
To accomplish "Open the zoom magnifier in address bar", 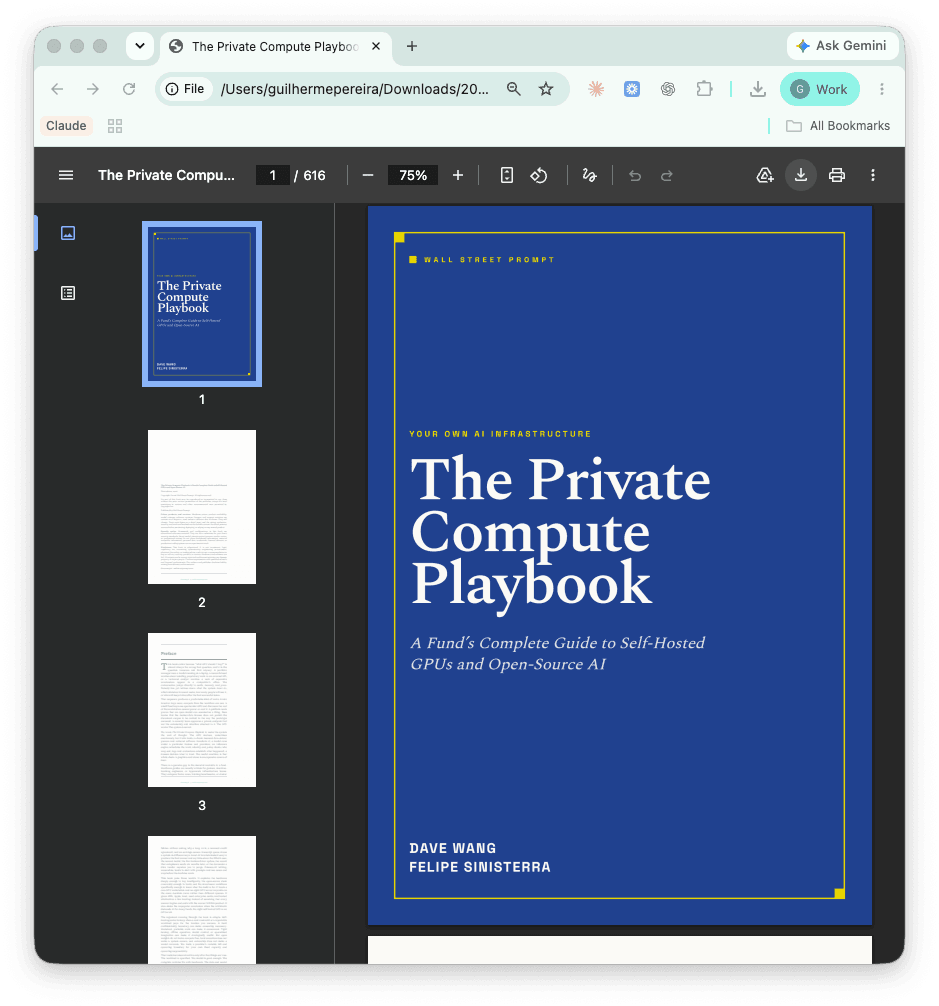I will [514, 89].
